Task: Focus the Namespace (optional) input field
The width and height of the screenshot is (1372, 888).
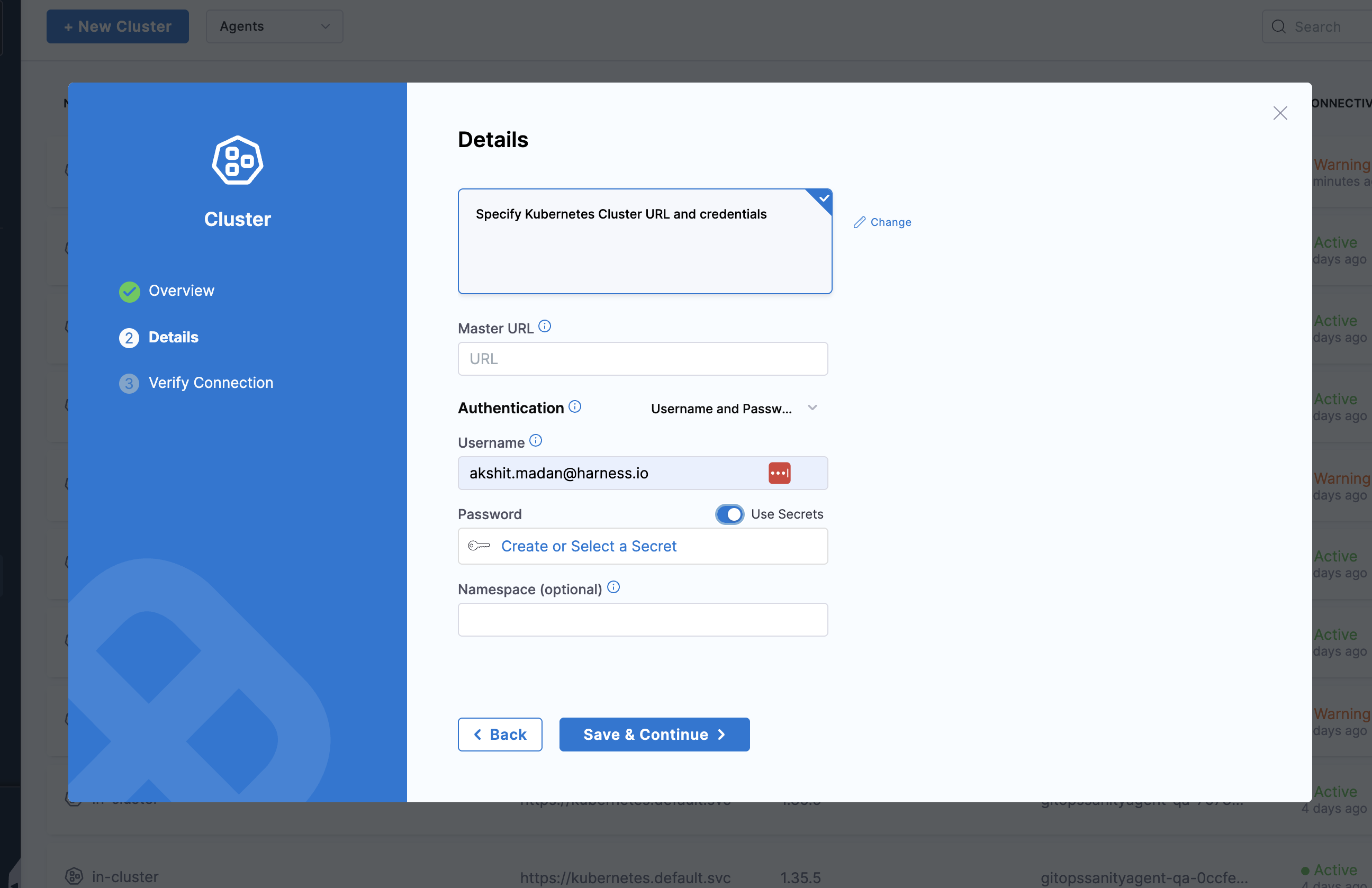Action: coord(642,620)
